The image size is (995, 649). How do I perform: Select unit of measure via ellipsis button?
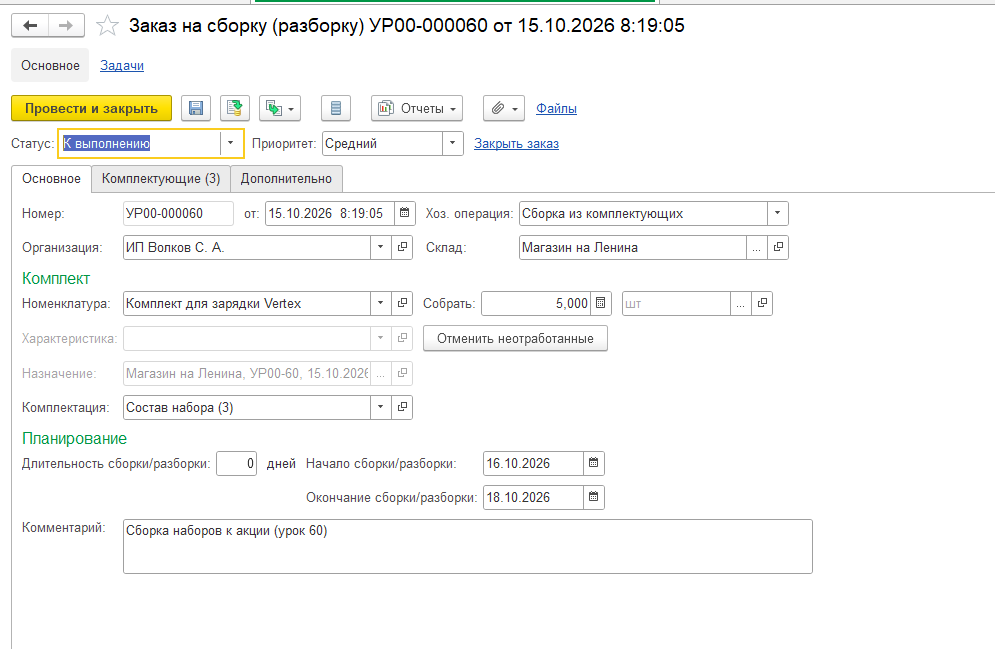(741, 303)
